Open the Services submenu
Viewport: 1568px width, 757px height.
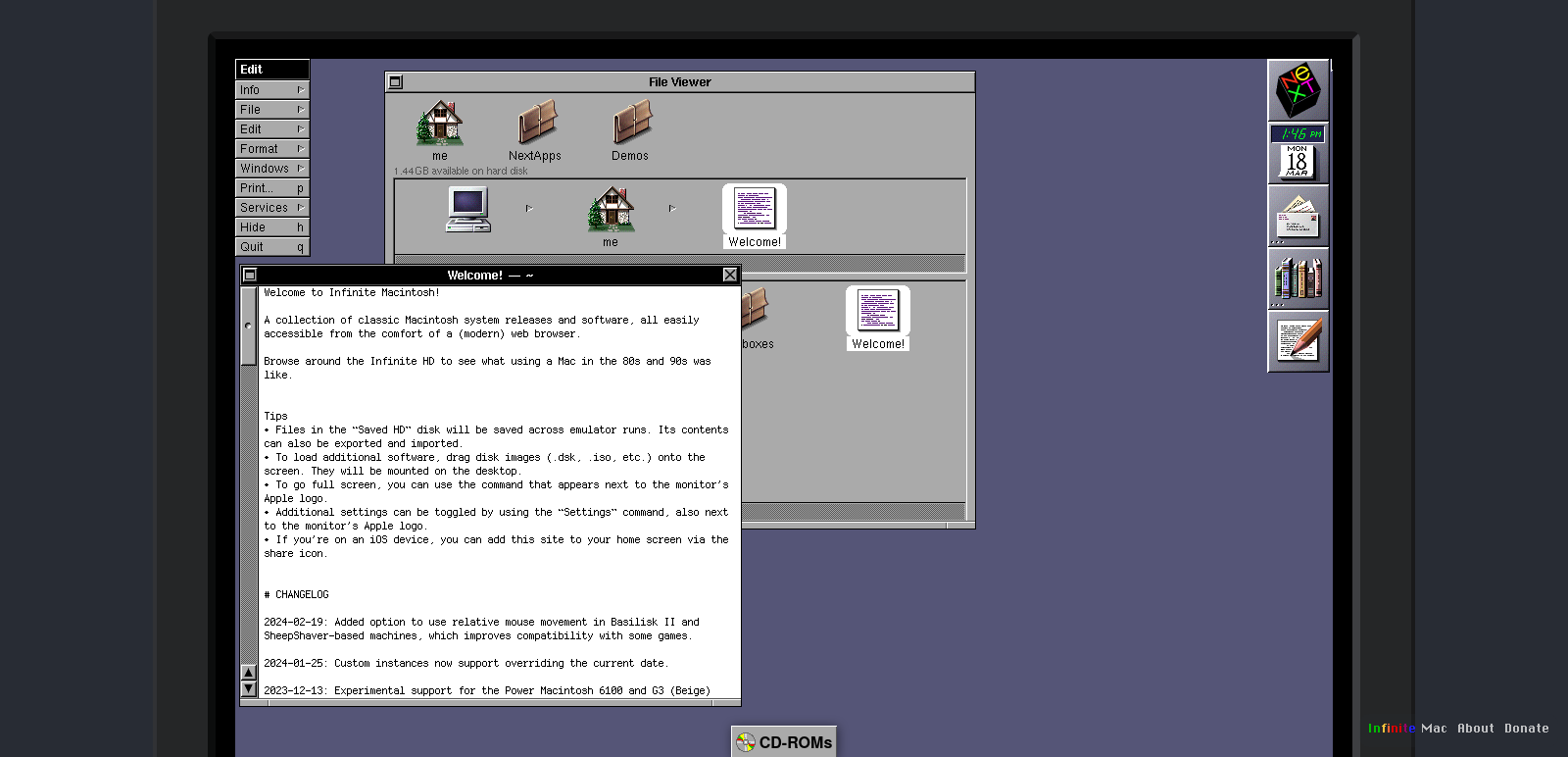pyautogui.click(x=272, y=207)
